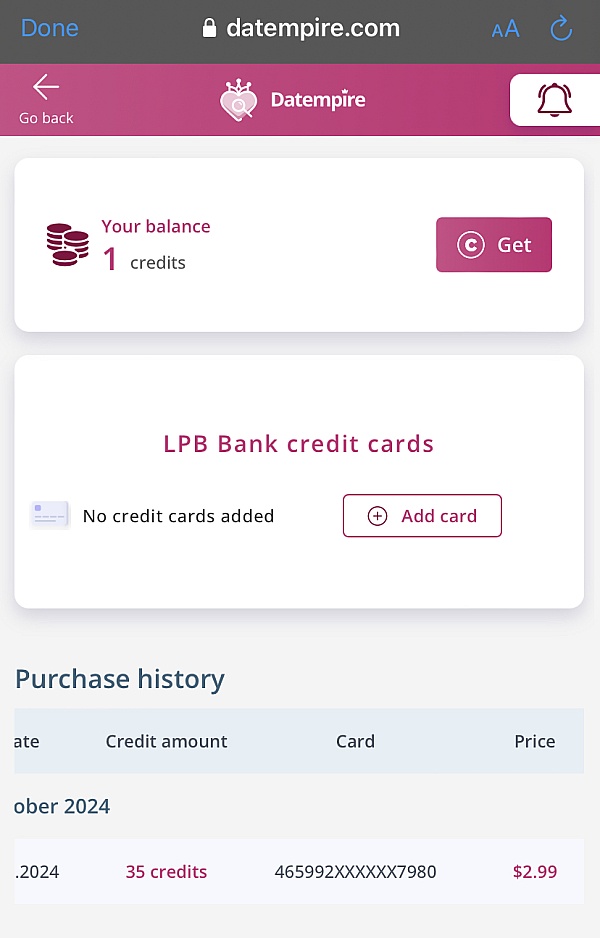Click the padlock icon beside datempire.com
The image size is (600, 938).
(209, 28)
